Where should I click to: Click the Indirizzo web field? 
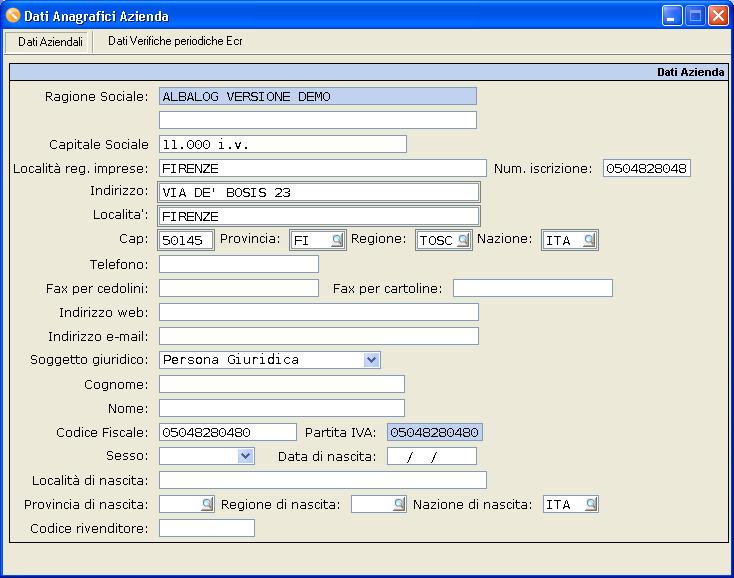(x=319, y=312)
